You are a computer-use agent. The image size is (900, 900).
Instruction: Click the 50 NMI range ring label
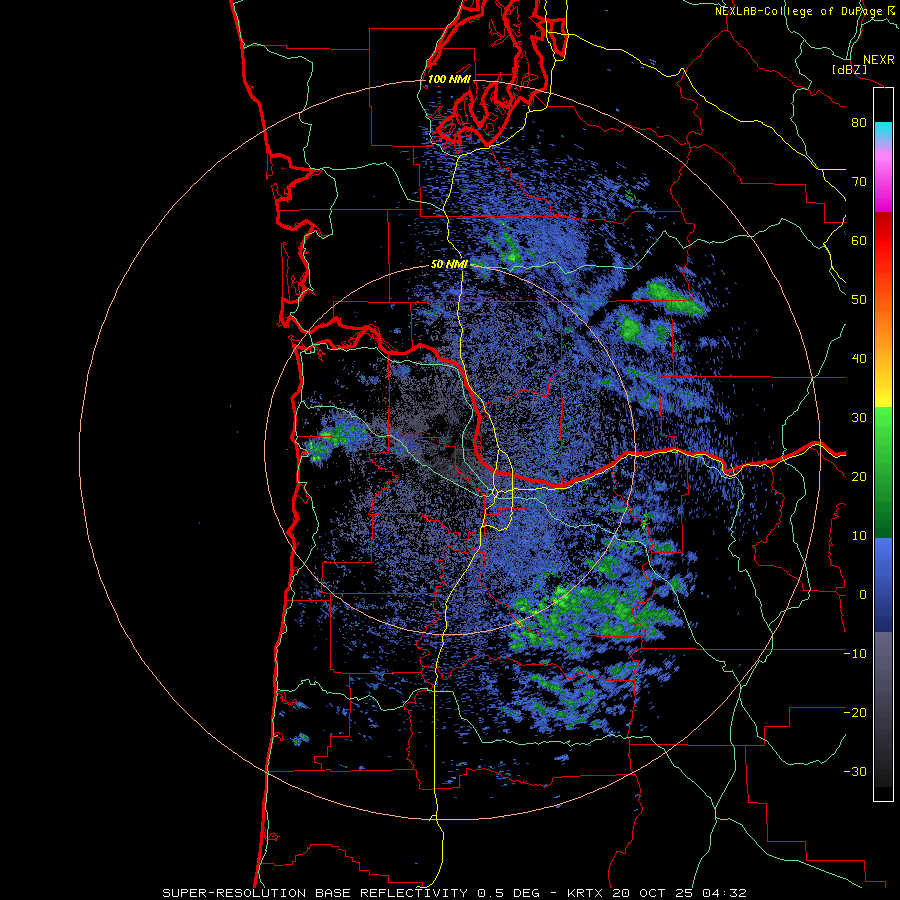(x=449, y=265)
